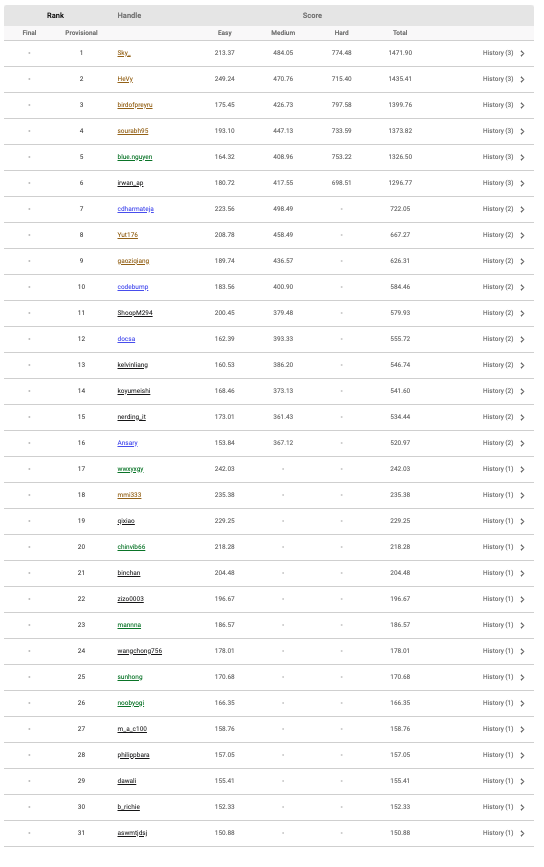Expand the chevron on the irwan_ap row

point(522,184)
